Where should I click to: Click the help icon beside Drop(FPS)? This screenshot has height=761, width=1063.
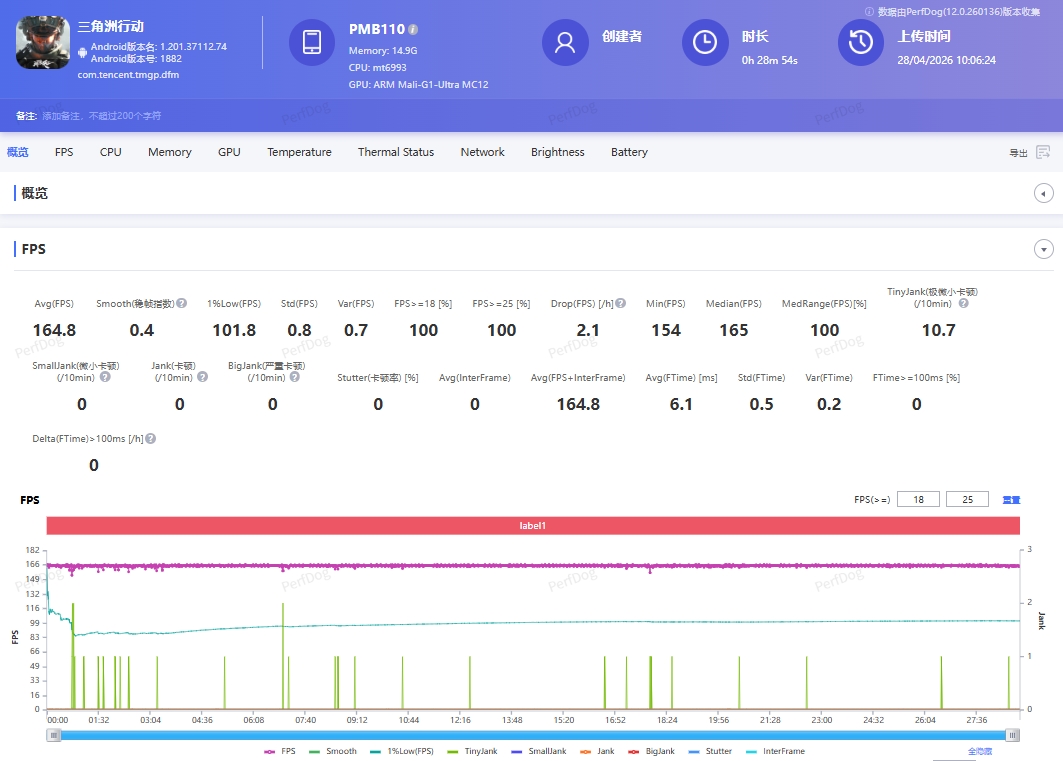pyautogui.click(x=621, y=304)
